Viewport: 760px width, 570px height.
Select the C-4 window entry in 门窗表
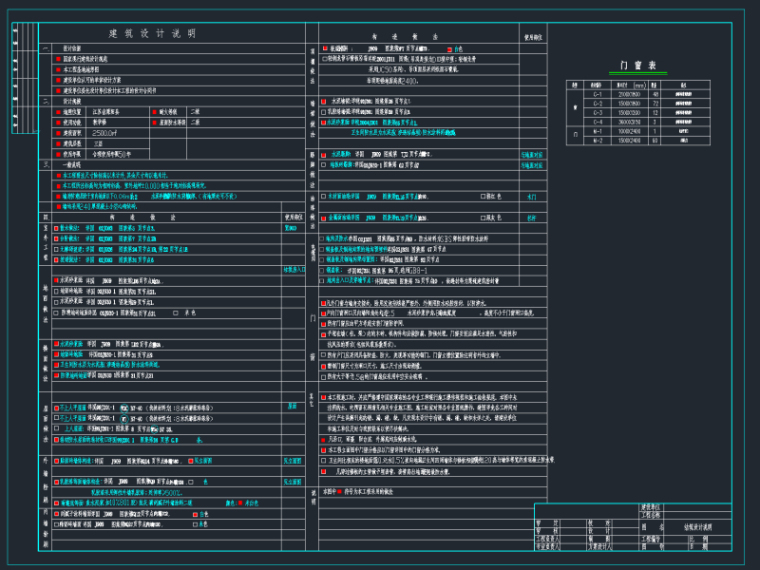[598, 120]
